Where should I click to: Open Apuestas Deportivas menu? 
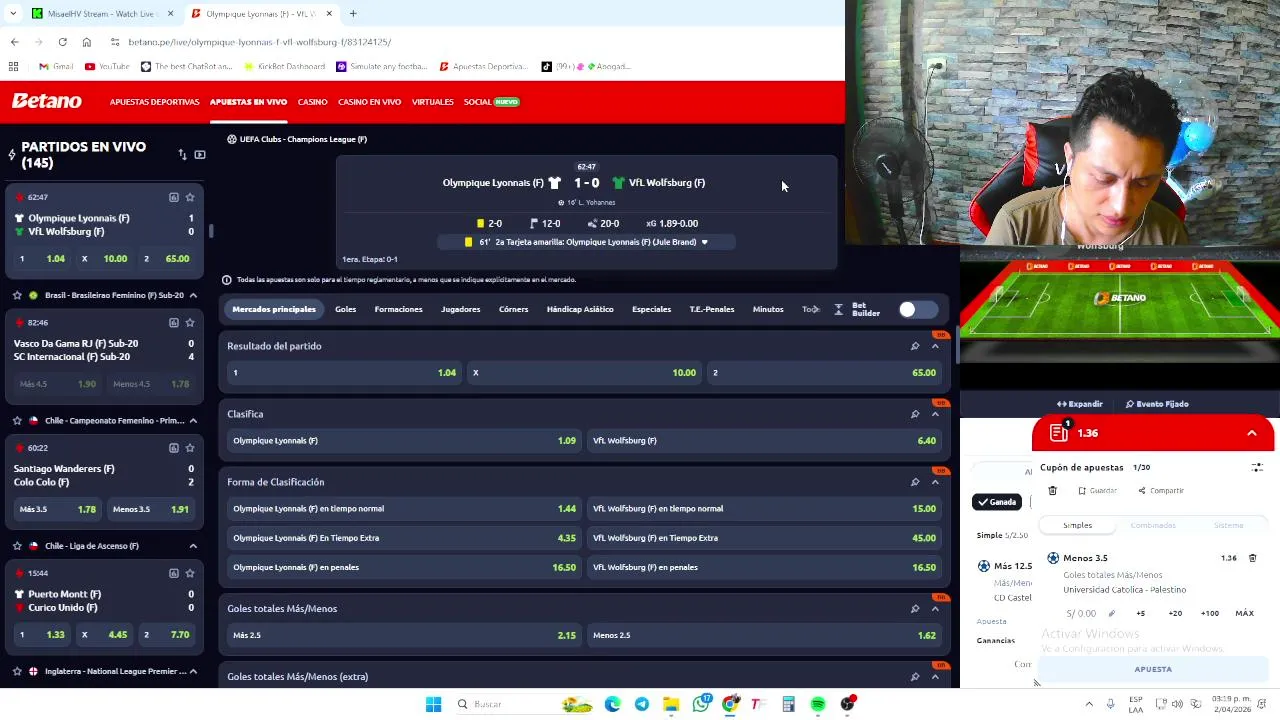(x=154, y=102)
